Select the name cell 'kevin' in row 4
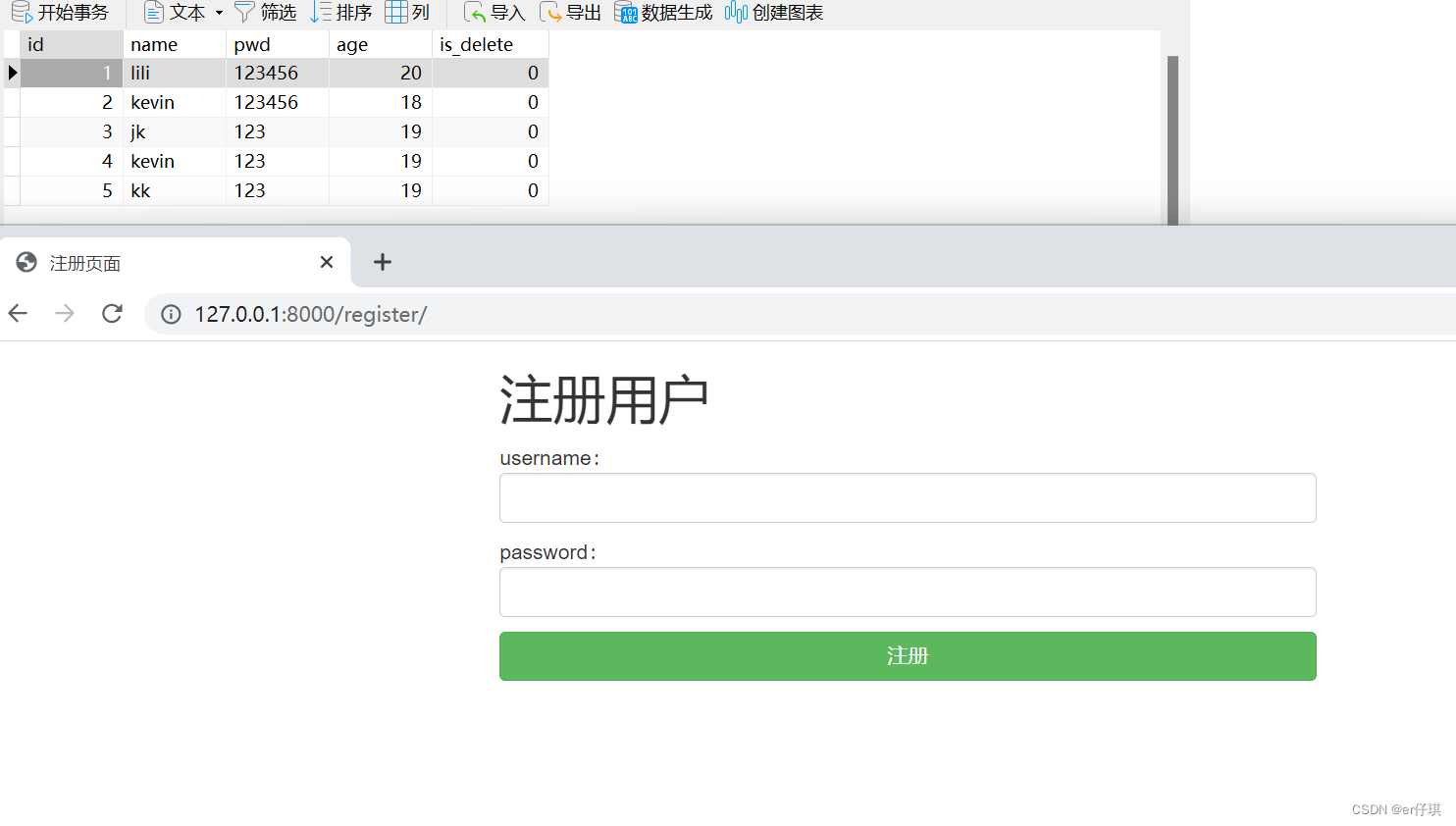The image size is (1456, 826). click(x=175, y=161)
